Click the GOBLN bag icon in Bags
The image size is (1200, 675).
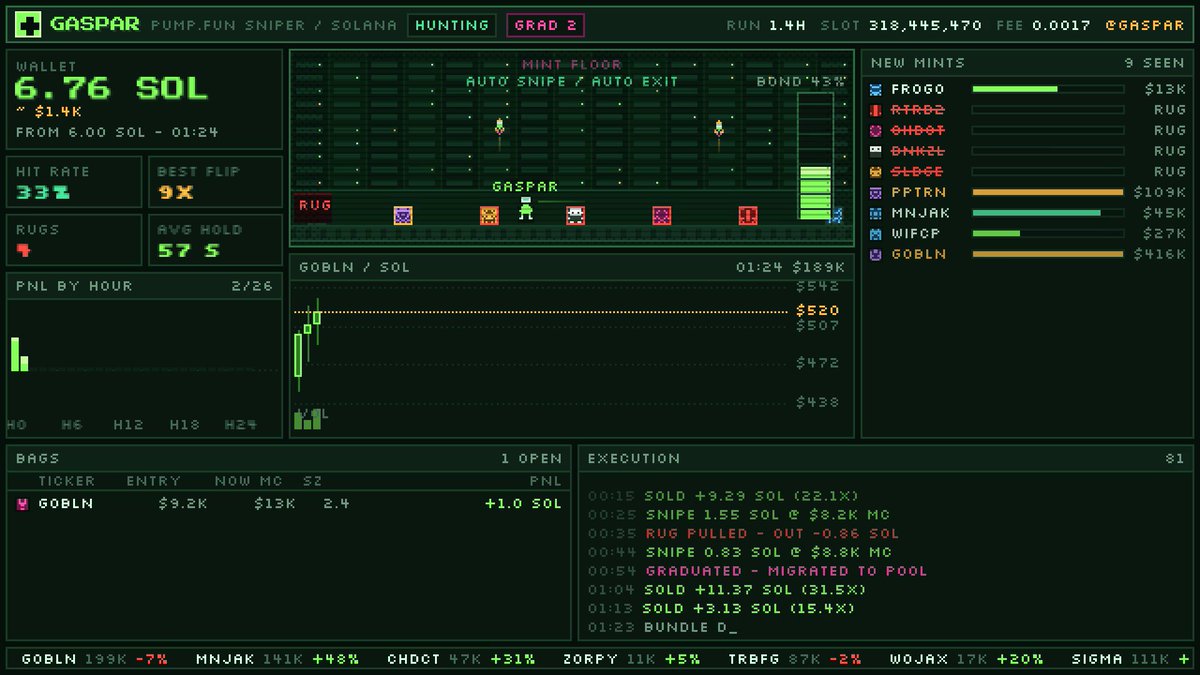click(23, 504)
